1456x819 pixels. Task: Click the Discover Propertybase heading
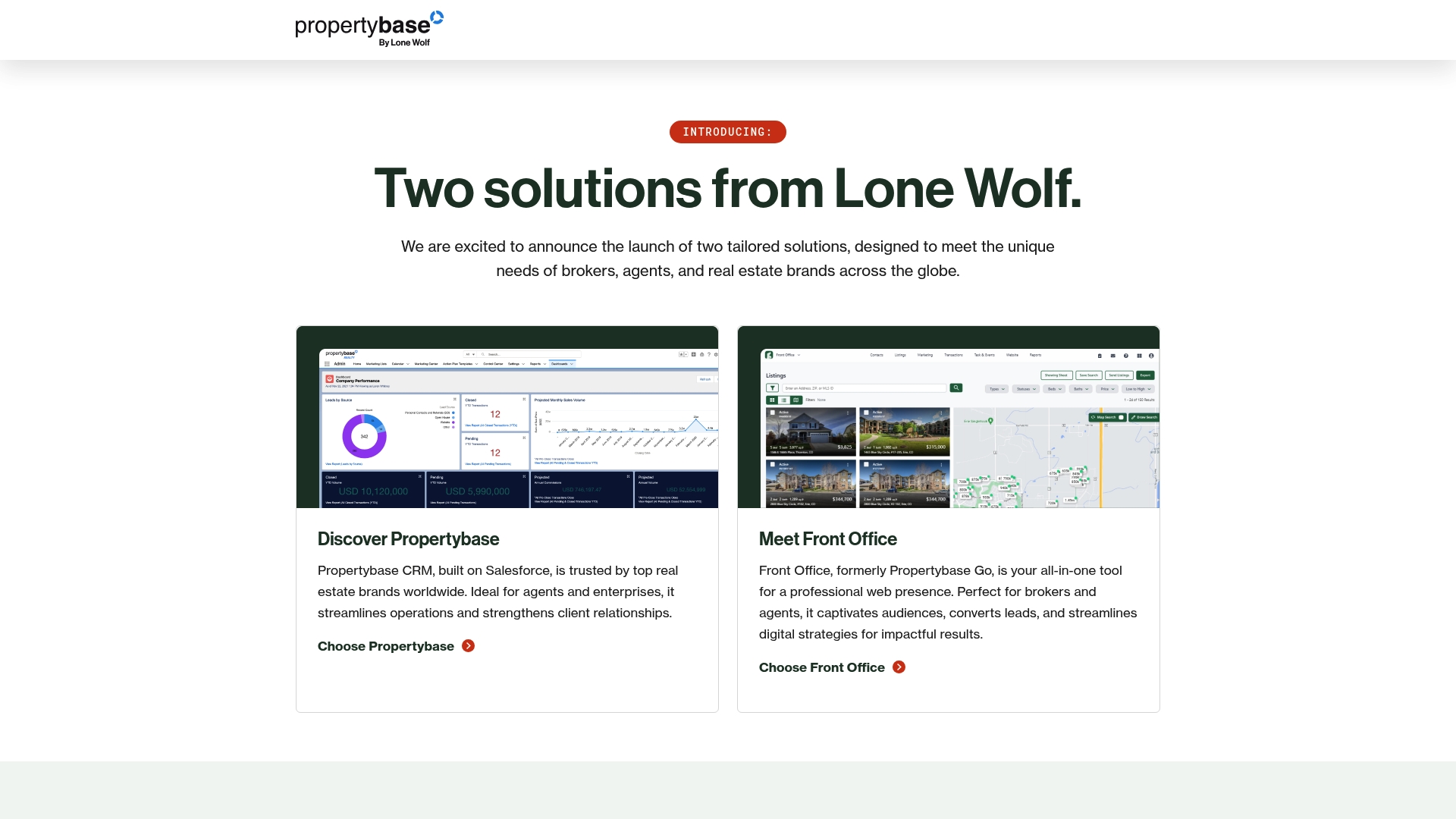tap(408, 539)
